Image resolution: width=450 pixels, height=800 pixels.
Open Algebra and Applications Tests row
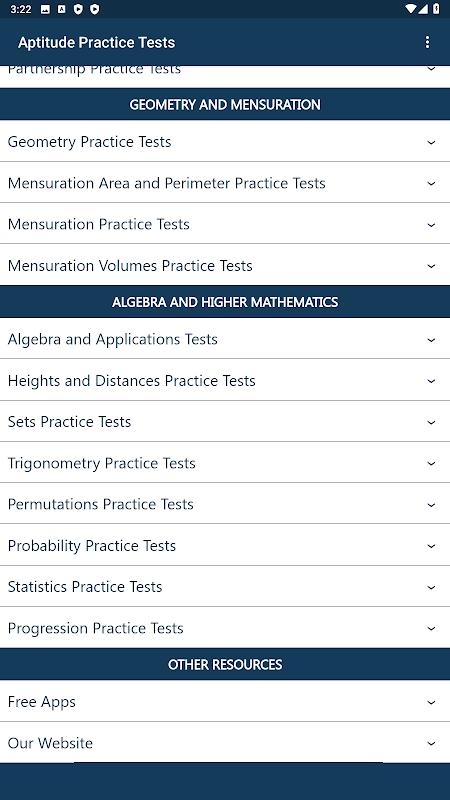tap(225, 339)
